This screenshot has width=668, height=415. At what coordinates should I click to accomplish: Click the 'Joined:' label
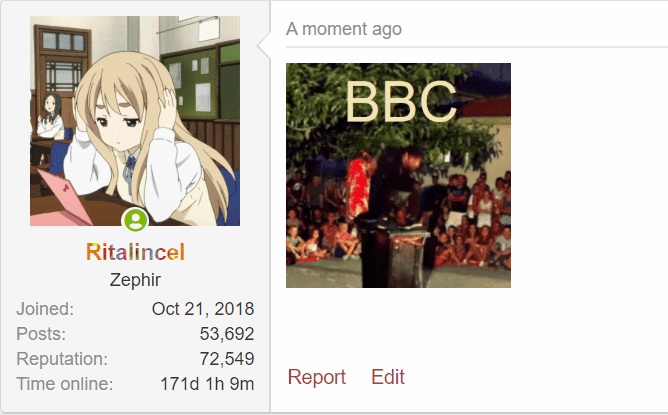coord(45,309)
